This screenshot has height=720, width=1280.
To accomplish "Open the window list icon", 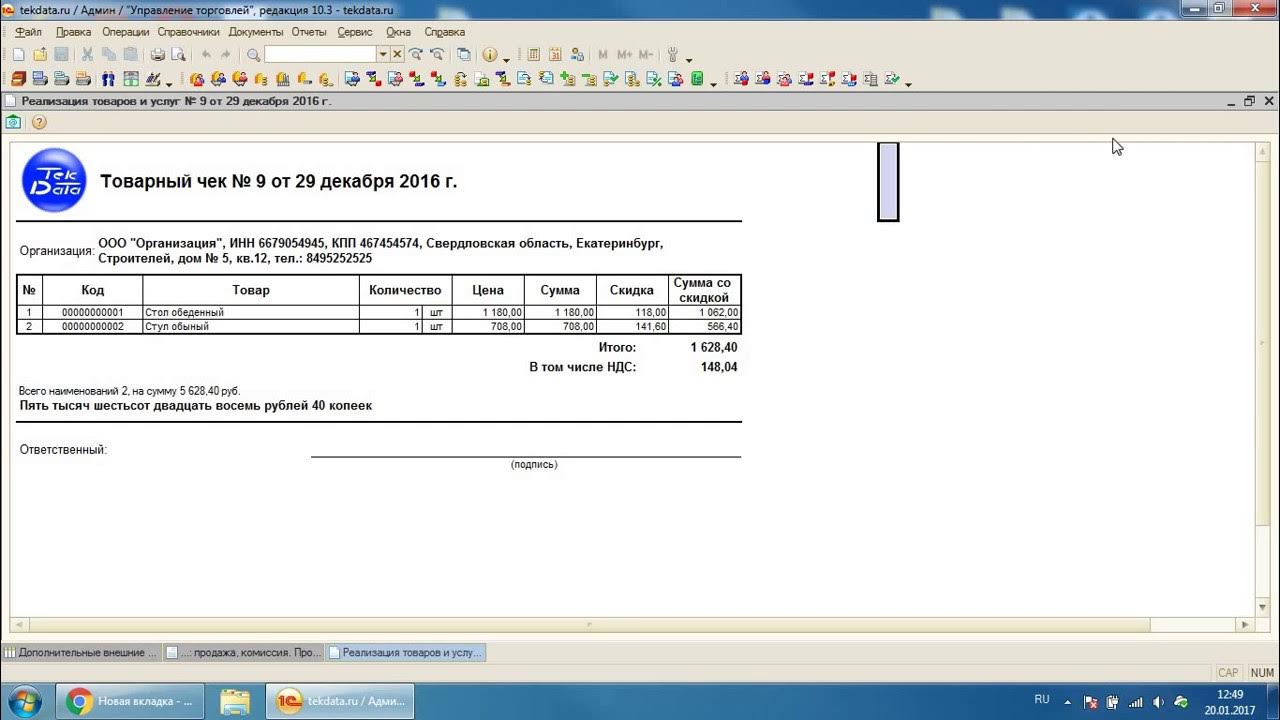I will [x=464, y=55].
